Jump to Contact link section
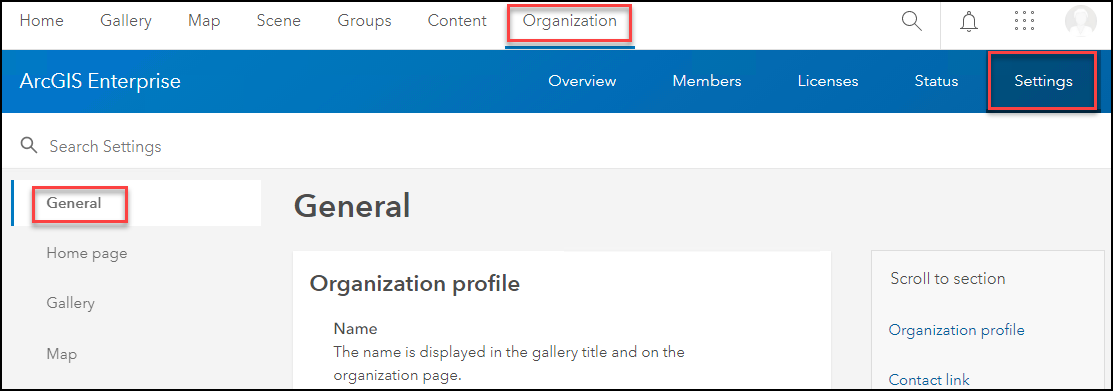The image size is (1113, 391). click(929, 380)
